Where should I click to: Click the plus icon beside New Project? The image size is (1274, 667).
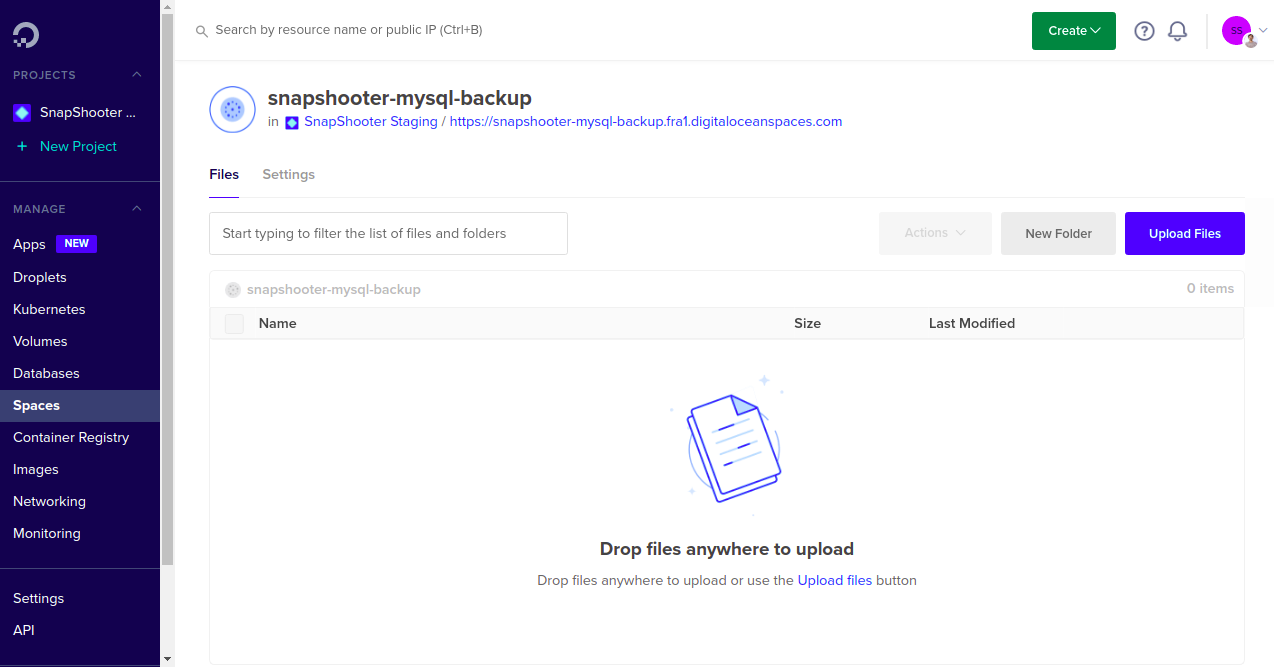click(22, 146)
